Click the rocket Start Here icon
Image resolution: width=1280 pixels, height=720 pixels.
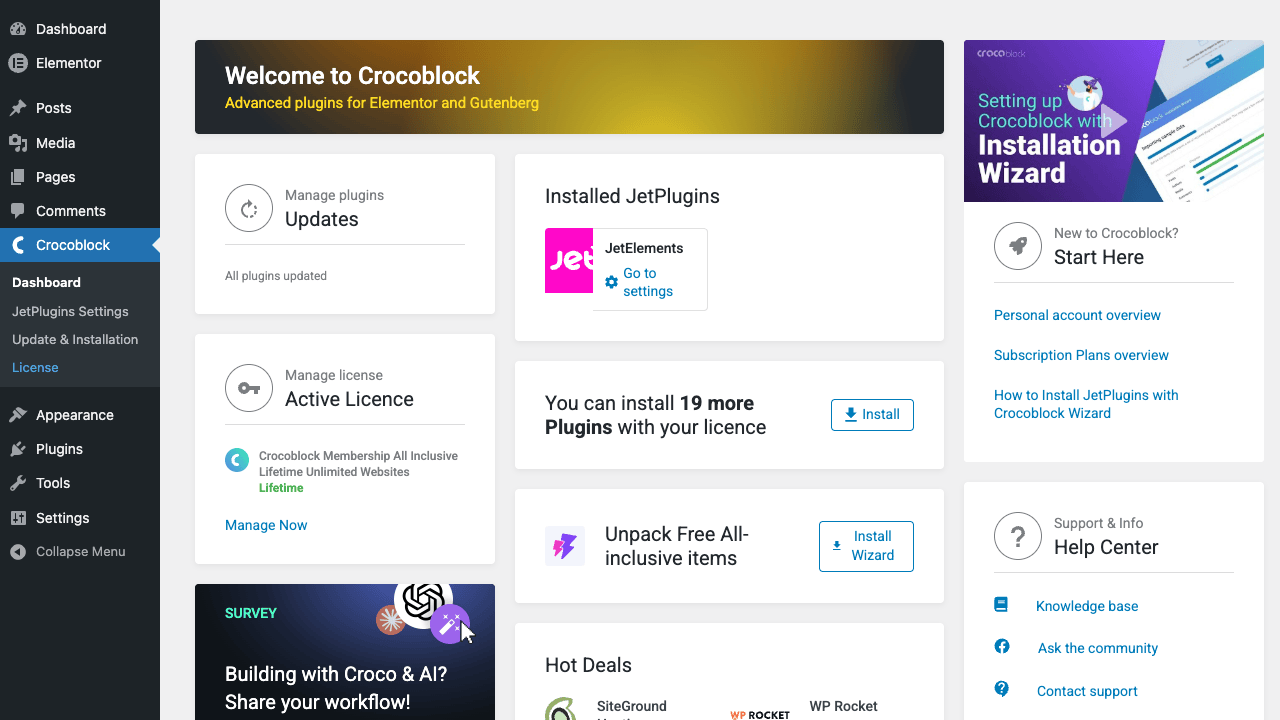click(x=1018, y=246)
